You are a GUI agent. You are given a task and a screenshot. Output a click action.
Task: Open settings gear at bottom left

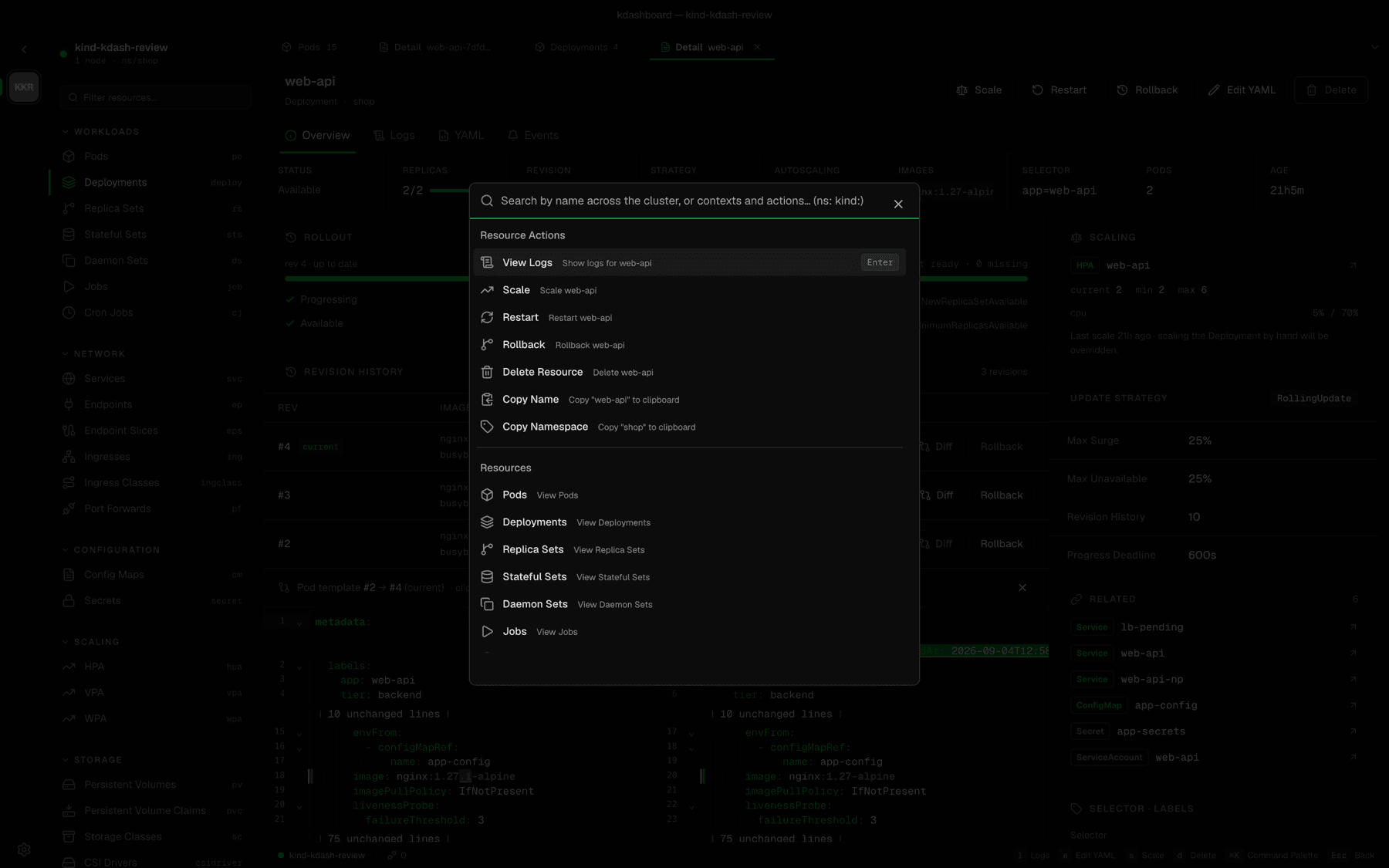tap(24, 849)
